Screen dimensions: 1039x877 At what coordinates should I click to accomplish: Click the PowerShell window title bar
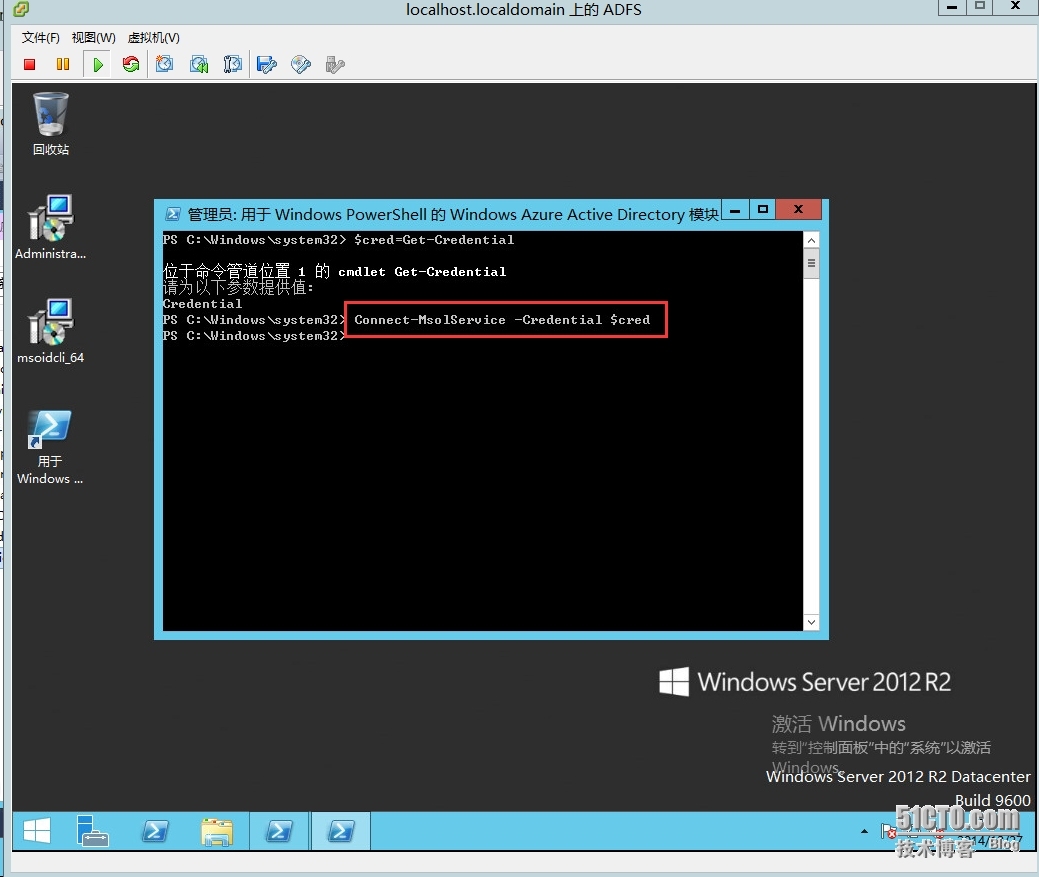click(453, 214)
